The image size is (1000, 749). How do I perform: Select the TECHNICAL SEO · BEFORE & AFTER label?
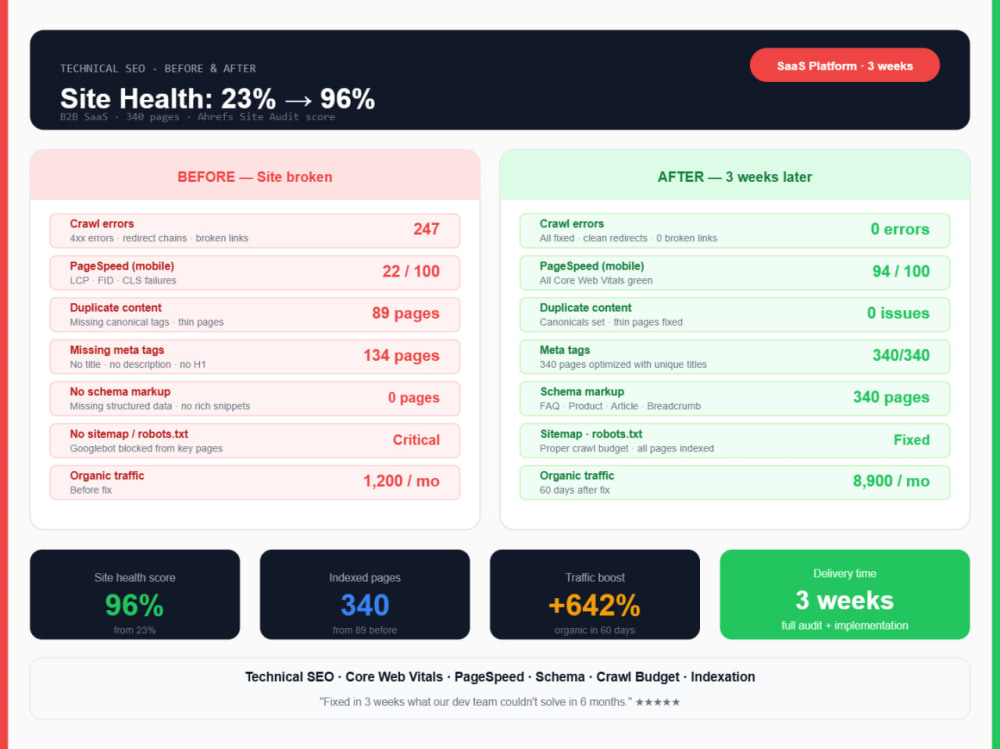(x=158, y=68)
